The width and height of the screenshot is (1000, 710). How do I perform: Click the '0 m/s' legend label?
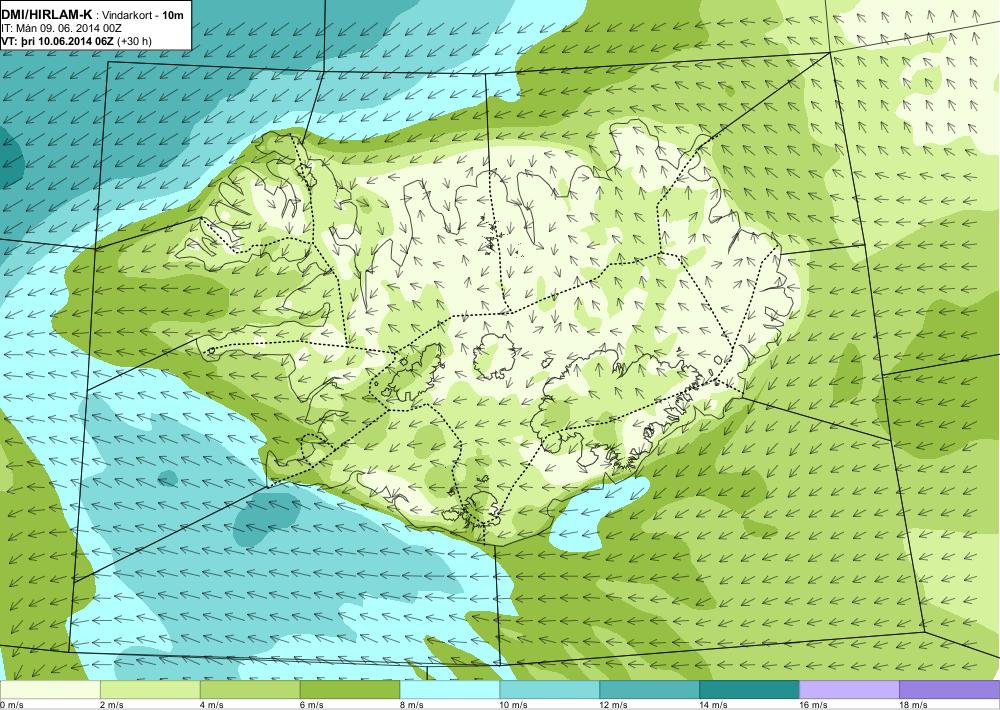[x=12, y=705]
